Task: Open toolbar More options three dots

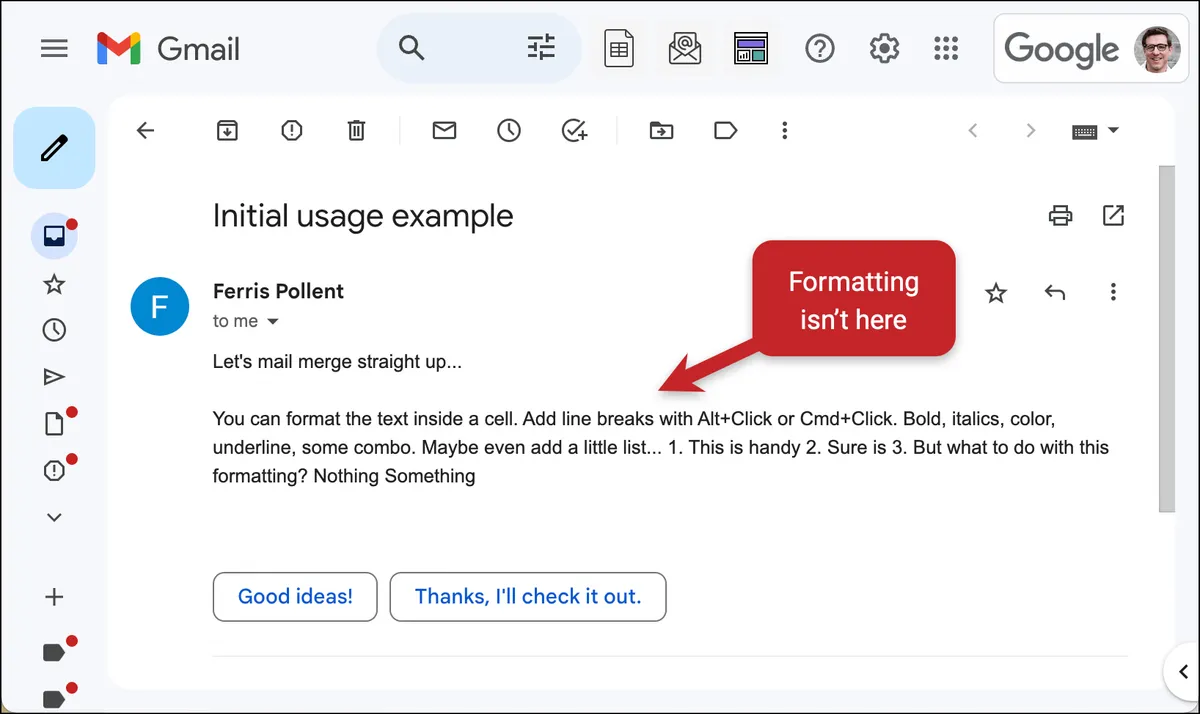Action: pos(785,130)
